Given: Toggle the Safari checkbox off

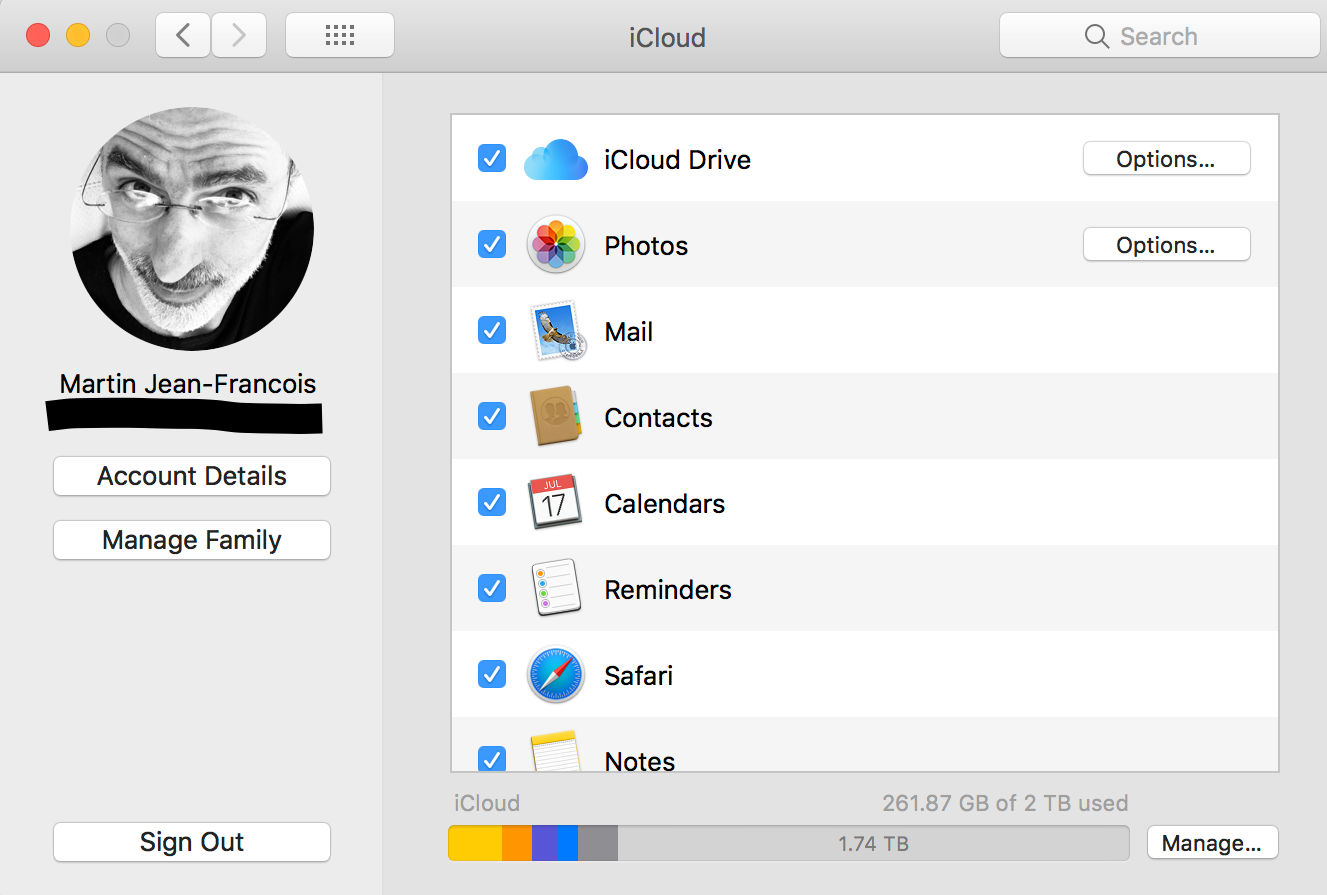Looking at the screenshot, I should [492, 674].
